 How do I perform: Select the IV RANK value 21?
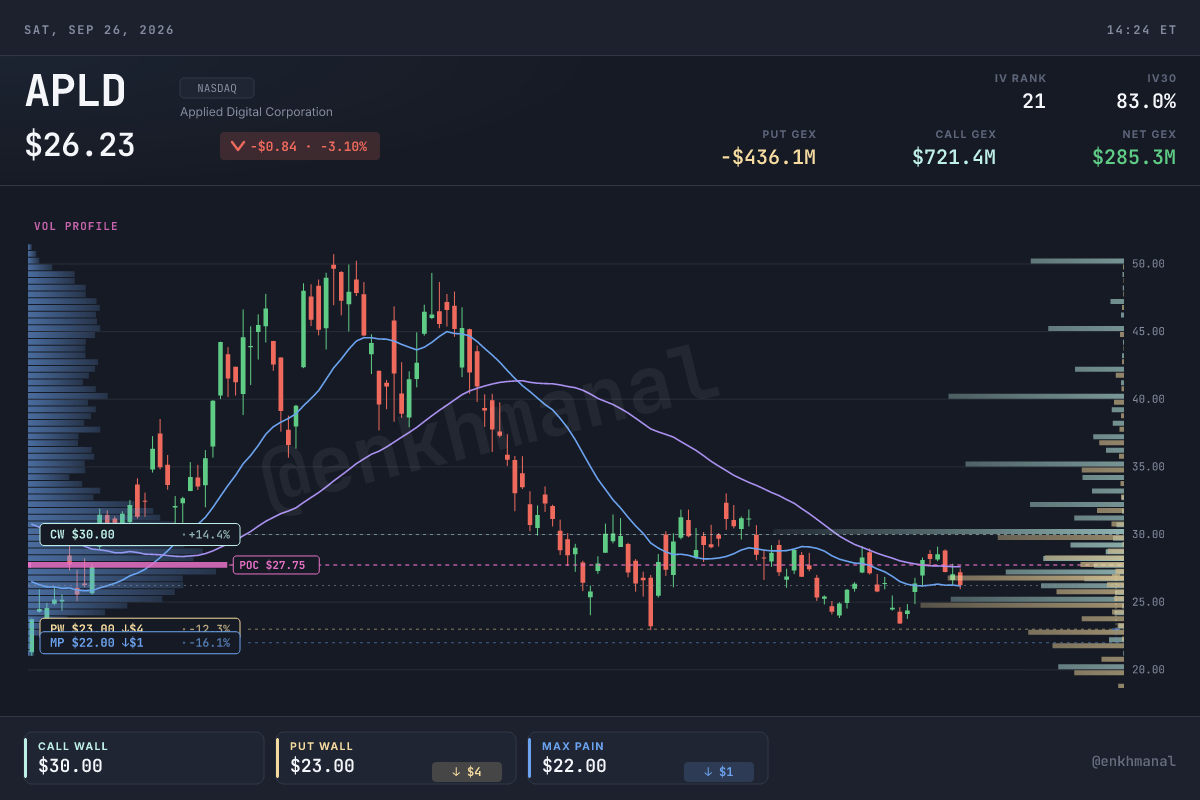[1033, 101]
